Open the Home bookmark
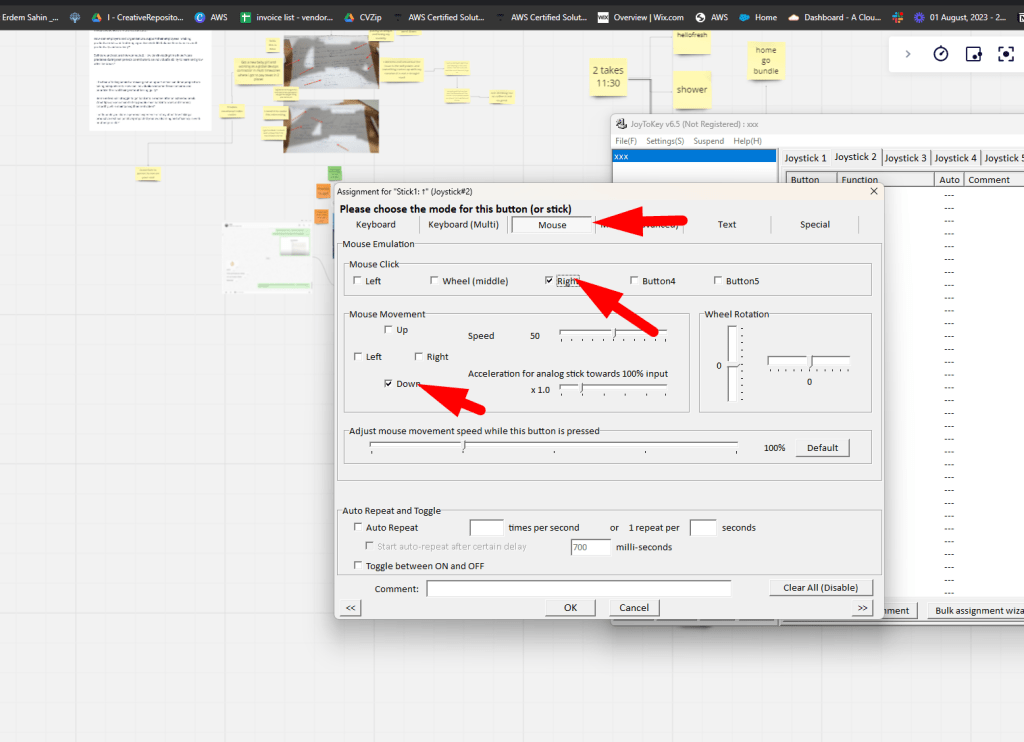 pyautogui.click(x=758, y=18)
